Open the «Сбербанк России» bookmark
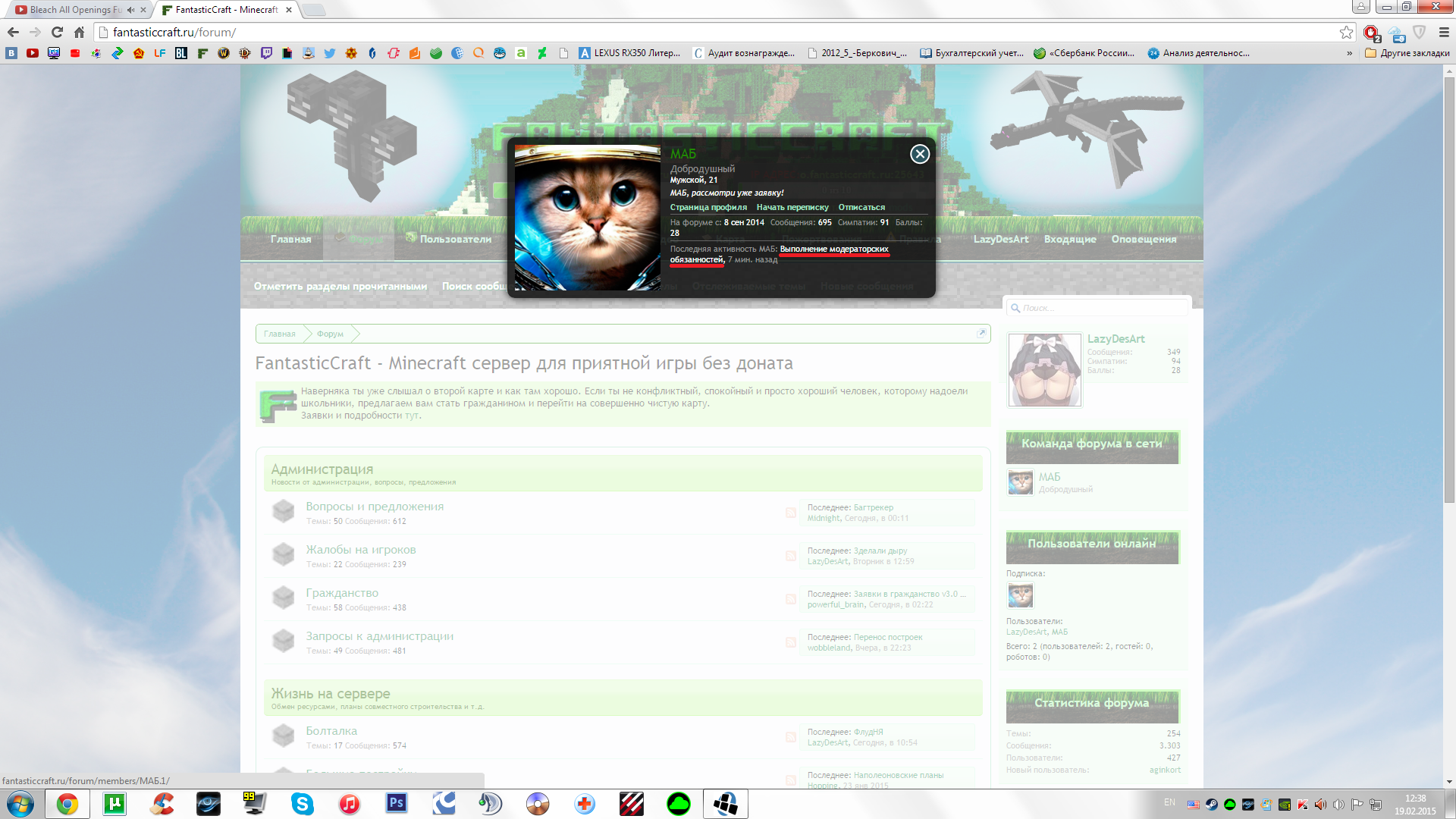This screenshot has width=1456, height=819. (1084, 53)
